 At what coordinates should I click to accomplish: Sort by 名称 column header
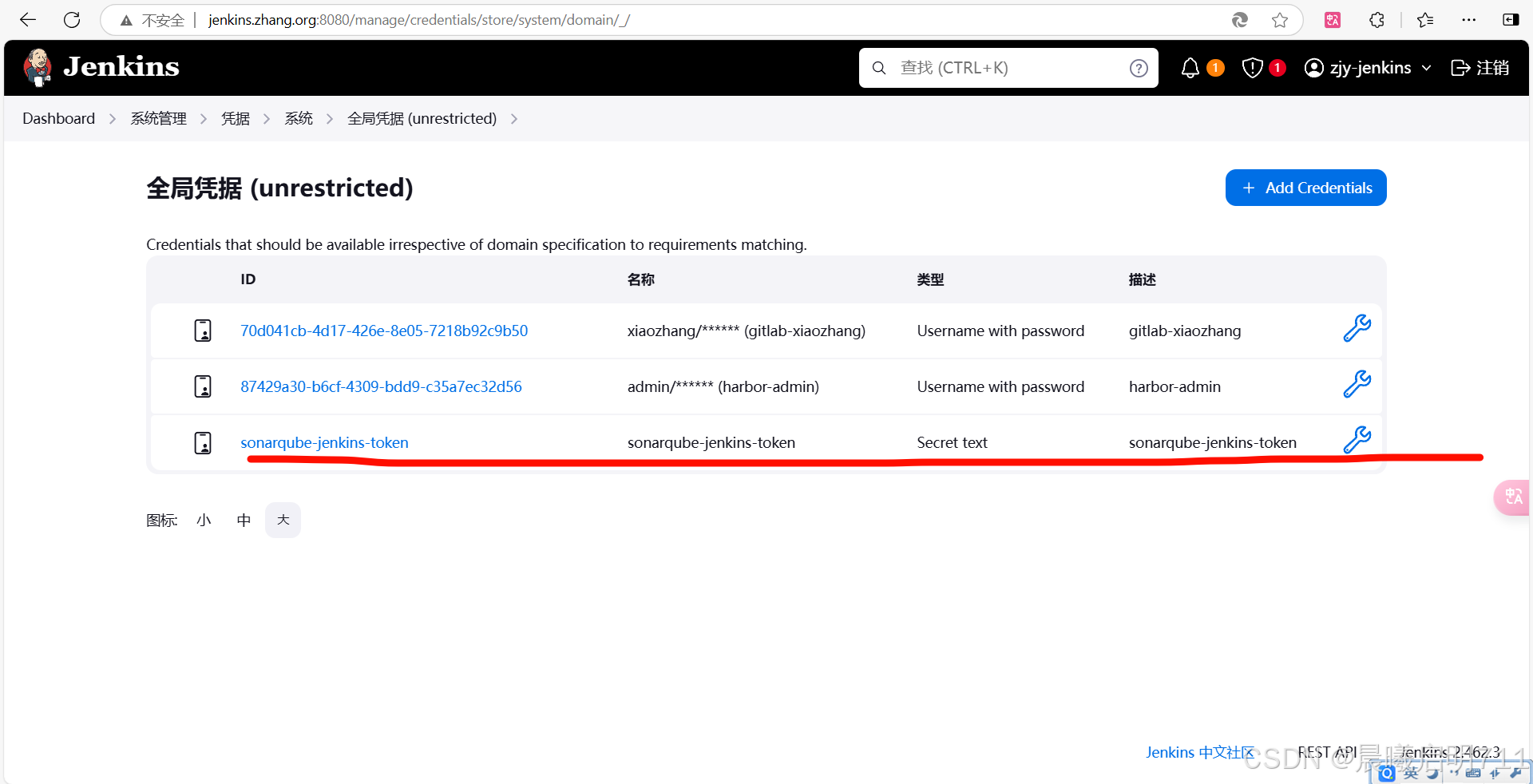[x=641, y=279]
